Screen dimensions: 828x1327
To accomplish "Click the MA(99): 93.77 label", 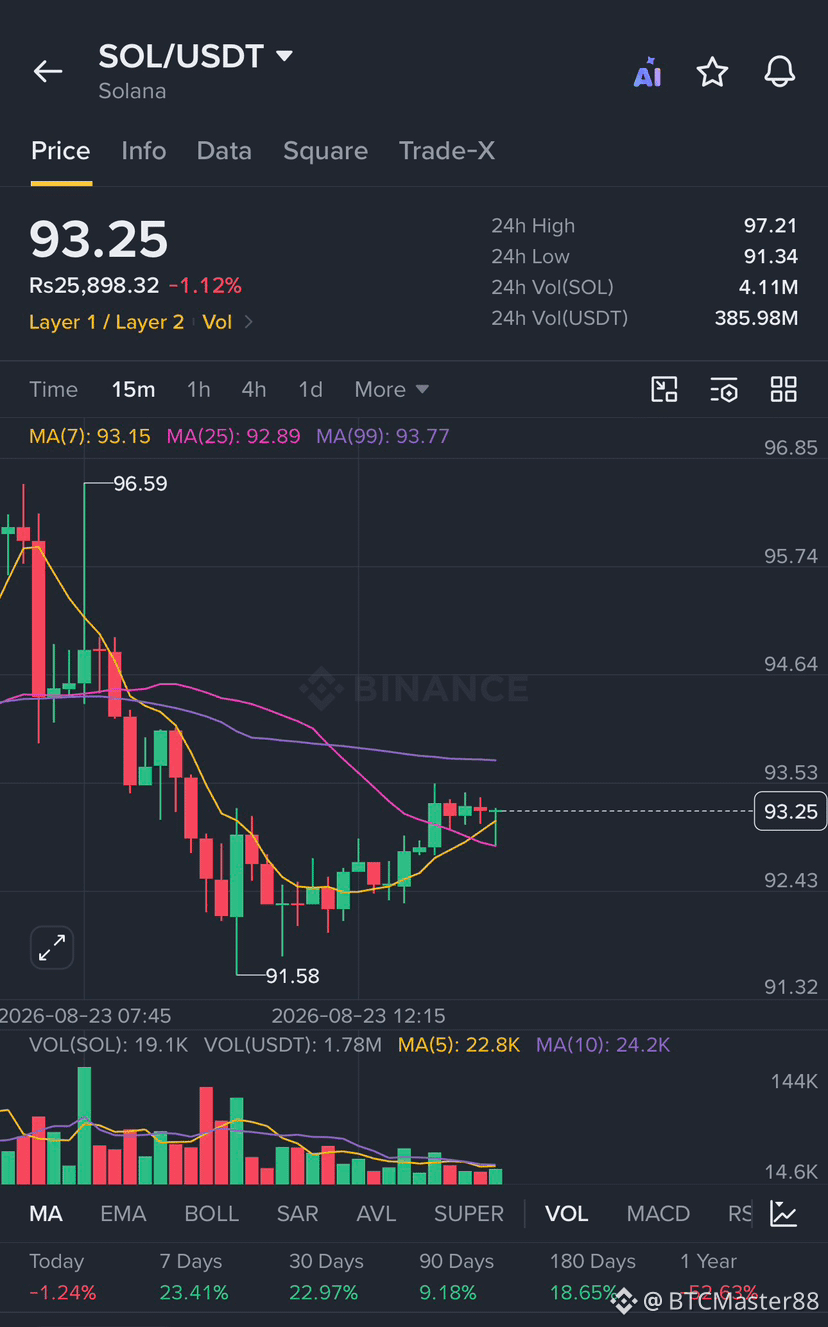I will pos(383,436).
